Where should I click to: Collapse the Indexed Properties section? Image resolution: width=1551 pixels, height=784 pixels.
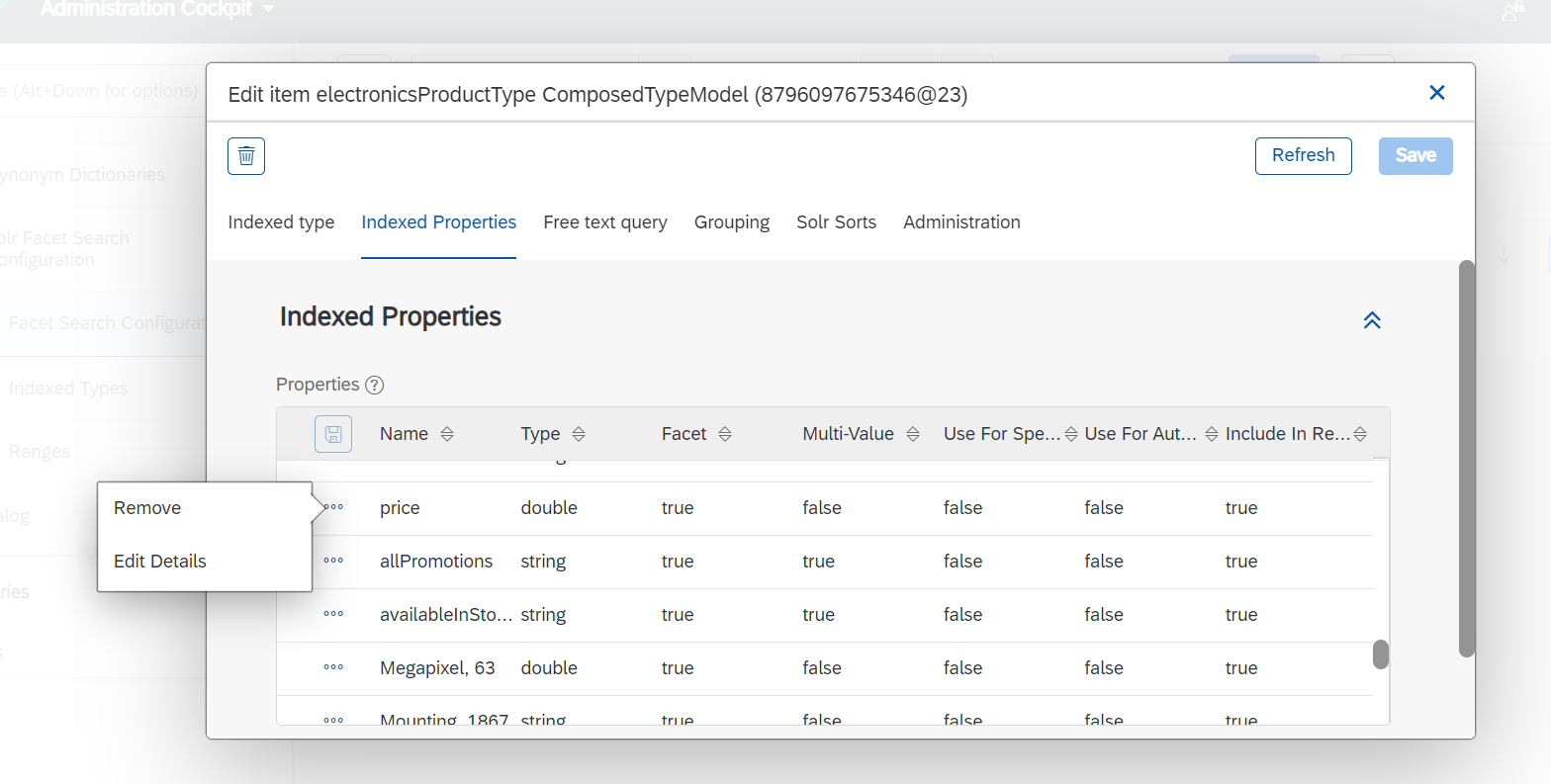point(1372,320)
